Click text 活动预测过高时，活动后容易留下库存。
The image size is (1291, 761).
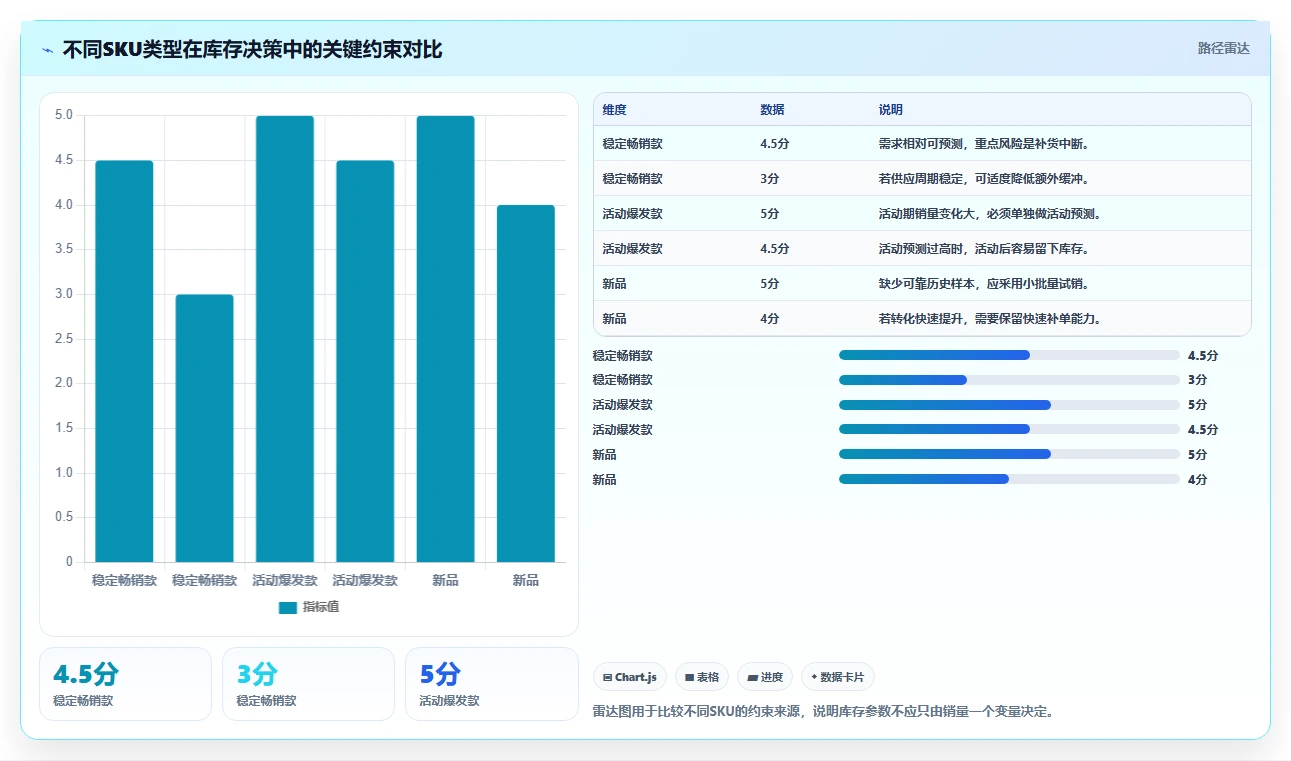[x=984, y=249]
